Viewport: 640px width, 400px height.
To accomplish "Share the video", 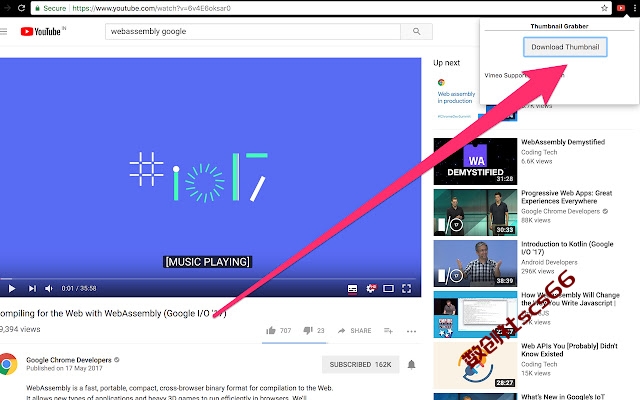I will pos(354,331).
